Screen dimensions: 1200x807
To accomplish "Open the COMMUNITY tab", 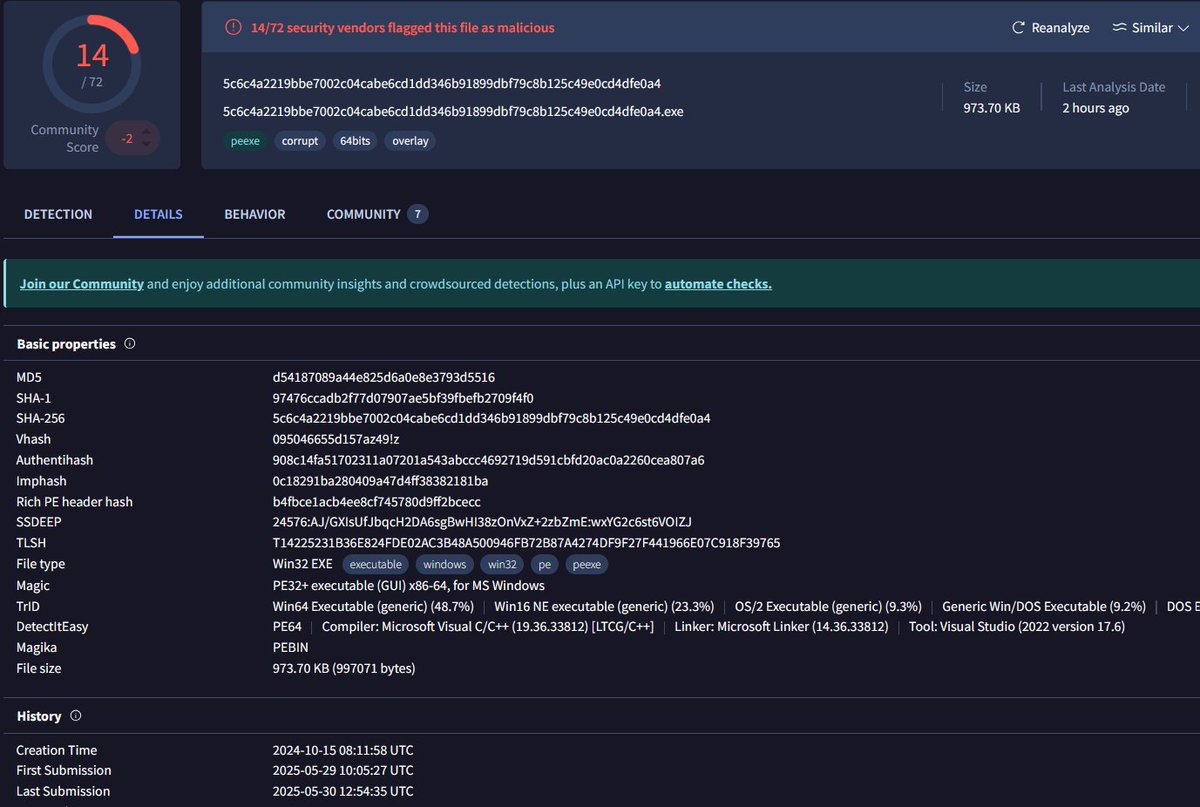I will click(363, 214).
